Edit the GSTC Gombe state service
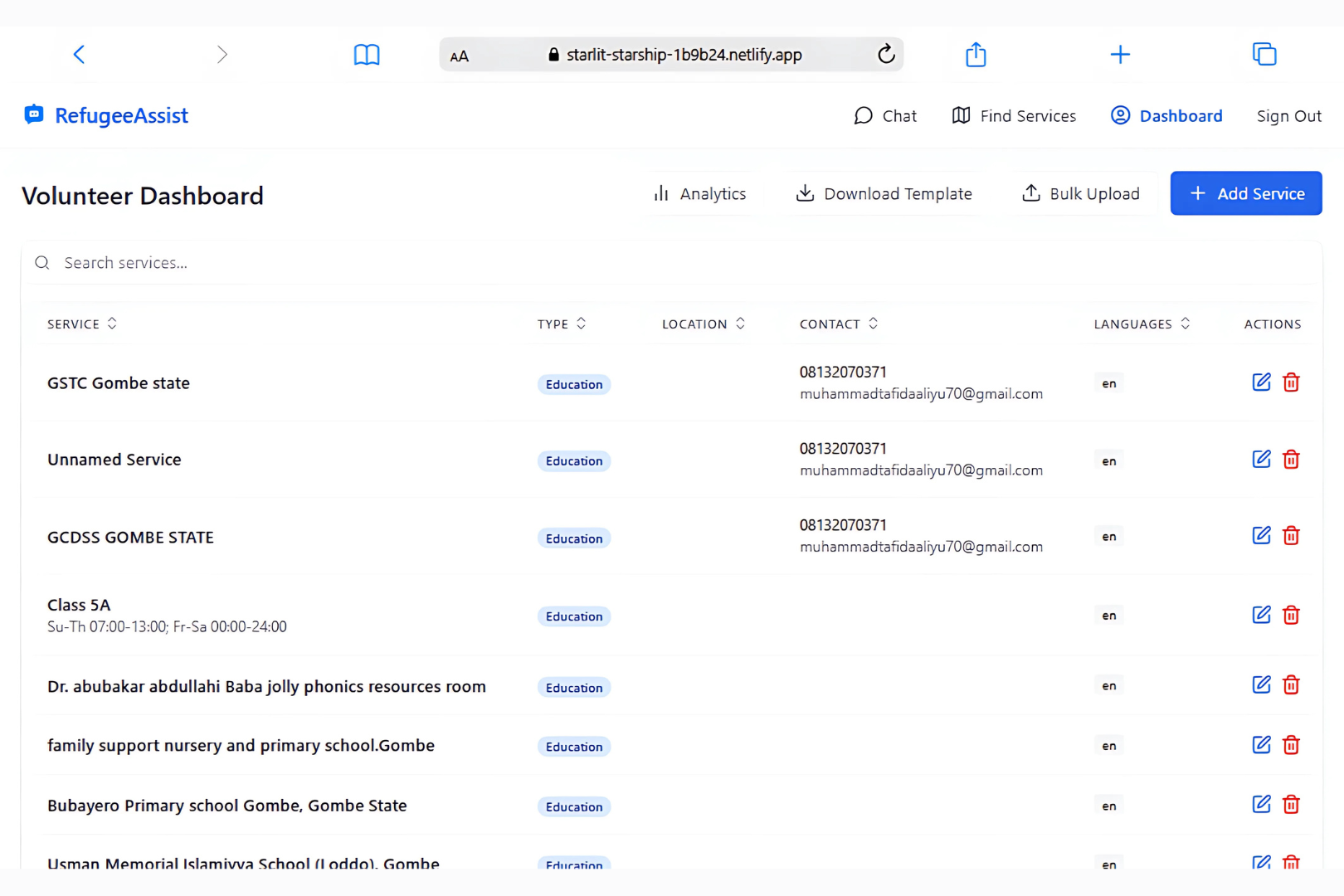The image size is (1344, 896). pyautogui.click(x=1261, y=382)
